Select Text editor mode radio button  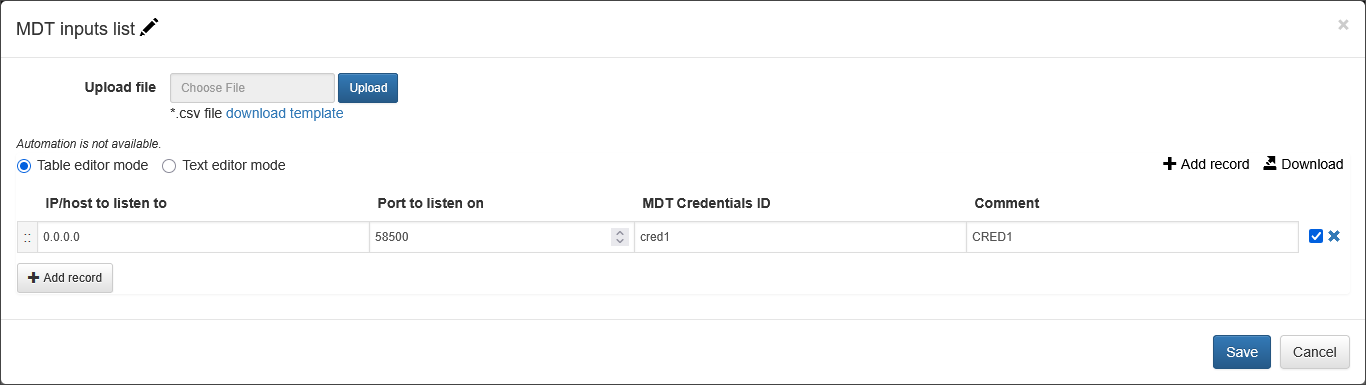pos(169,165)
